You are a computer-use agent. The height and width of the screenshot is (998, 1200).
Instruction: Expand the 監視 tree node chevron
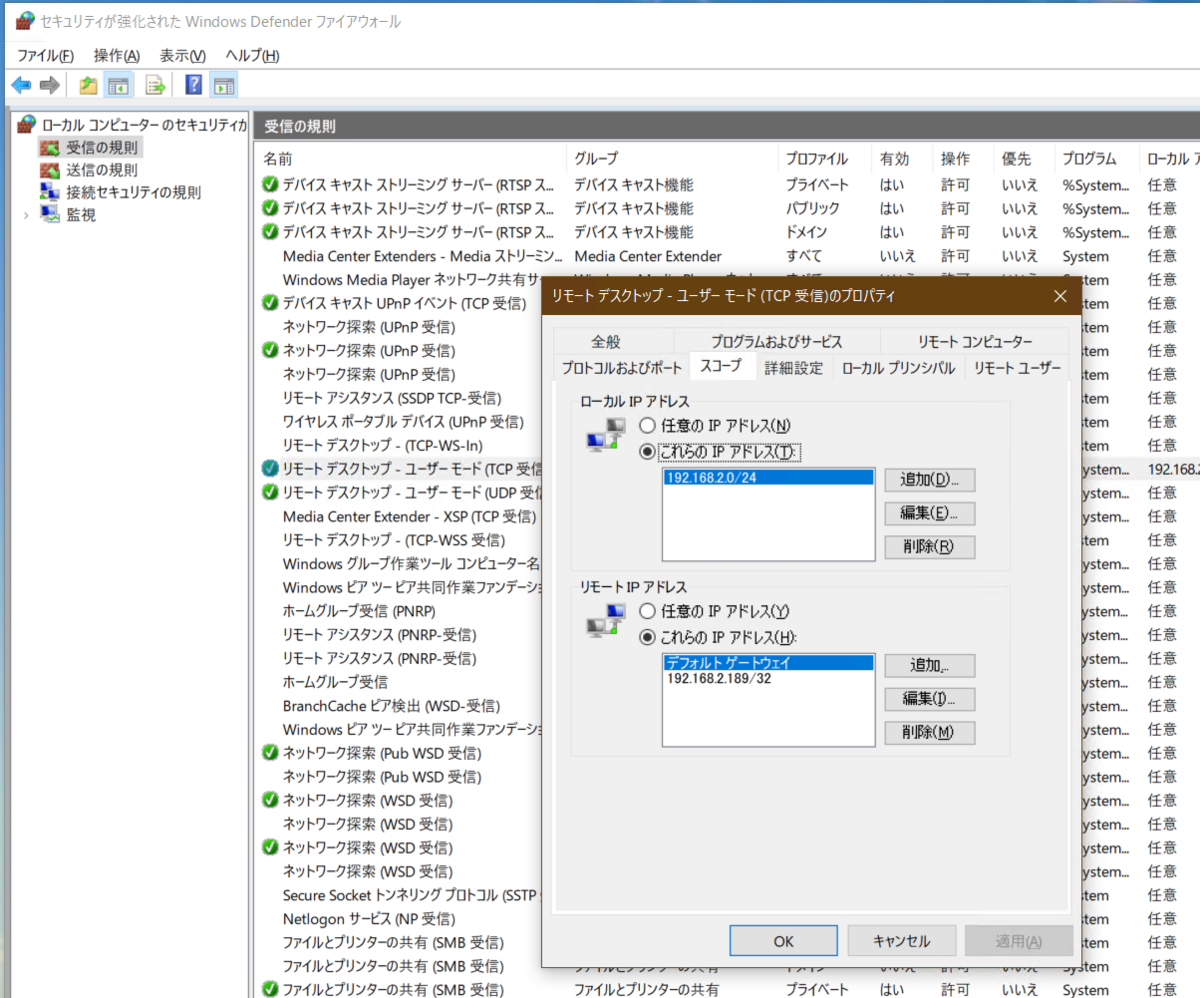coord(26,214)
